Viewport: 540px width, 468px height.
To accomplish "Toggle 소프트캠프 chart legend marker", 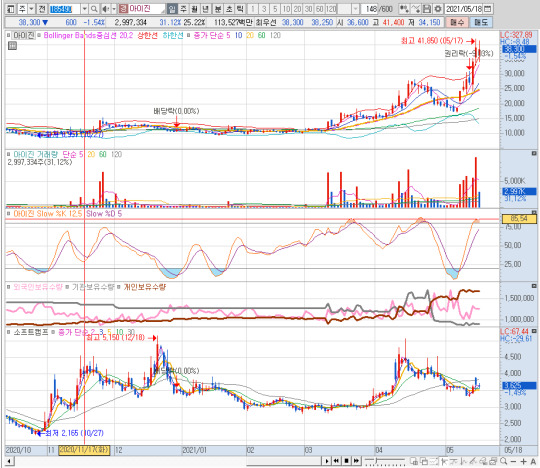I will pos(9,332).
